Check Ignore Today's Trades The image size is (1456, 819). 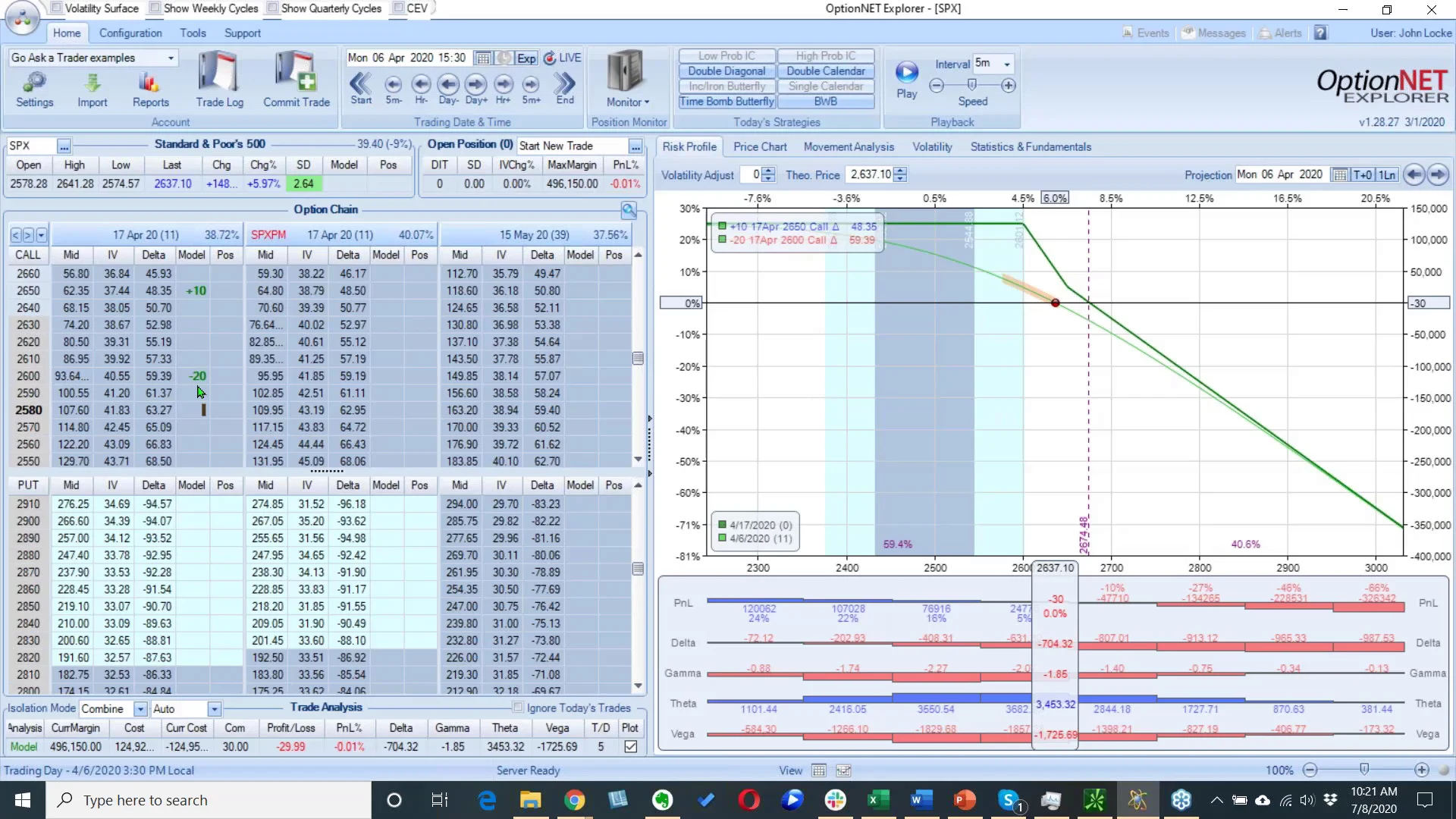click(518, 708)
